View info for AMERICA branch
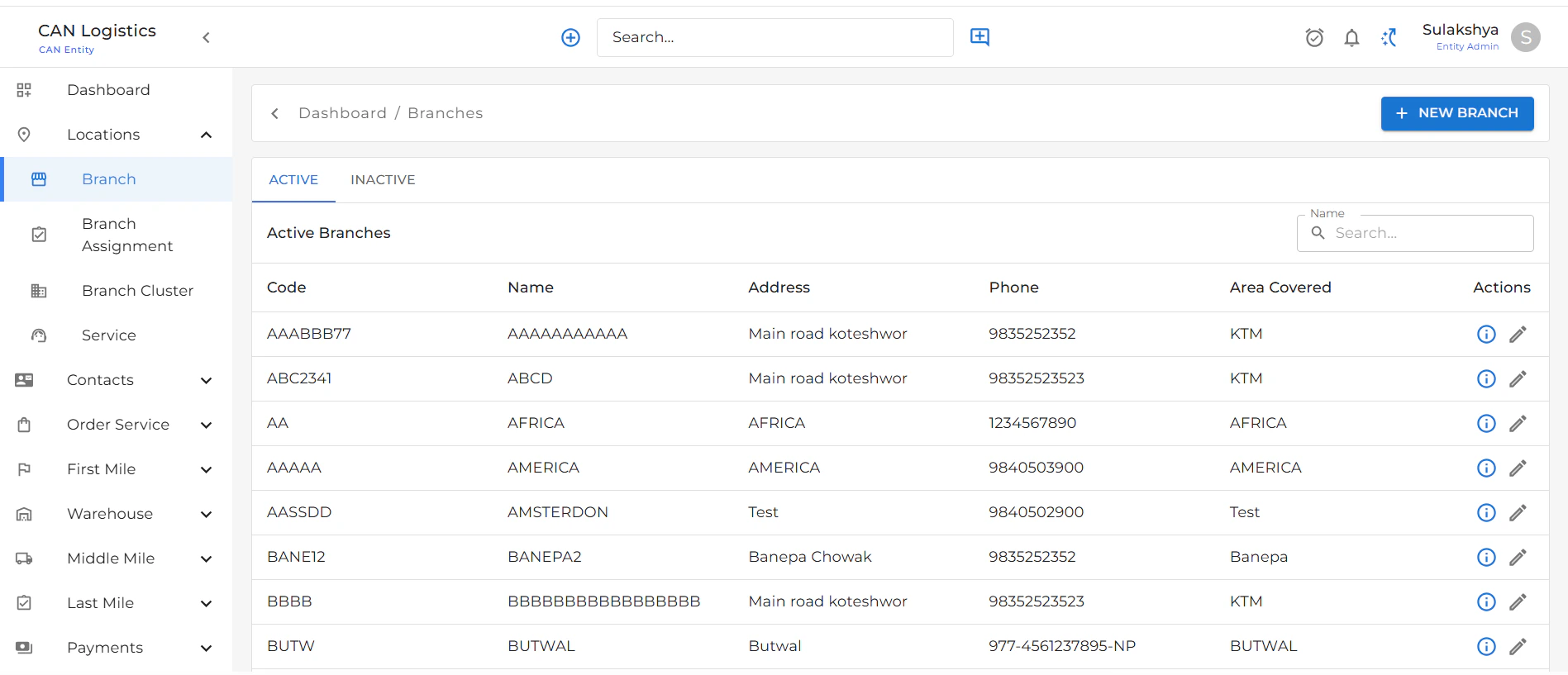This screenshot has height=675, width=1568. point(1486,468)
